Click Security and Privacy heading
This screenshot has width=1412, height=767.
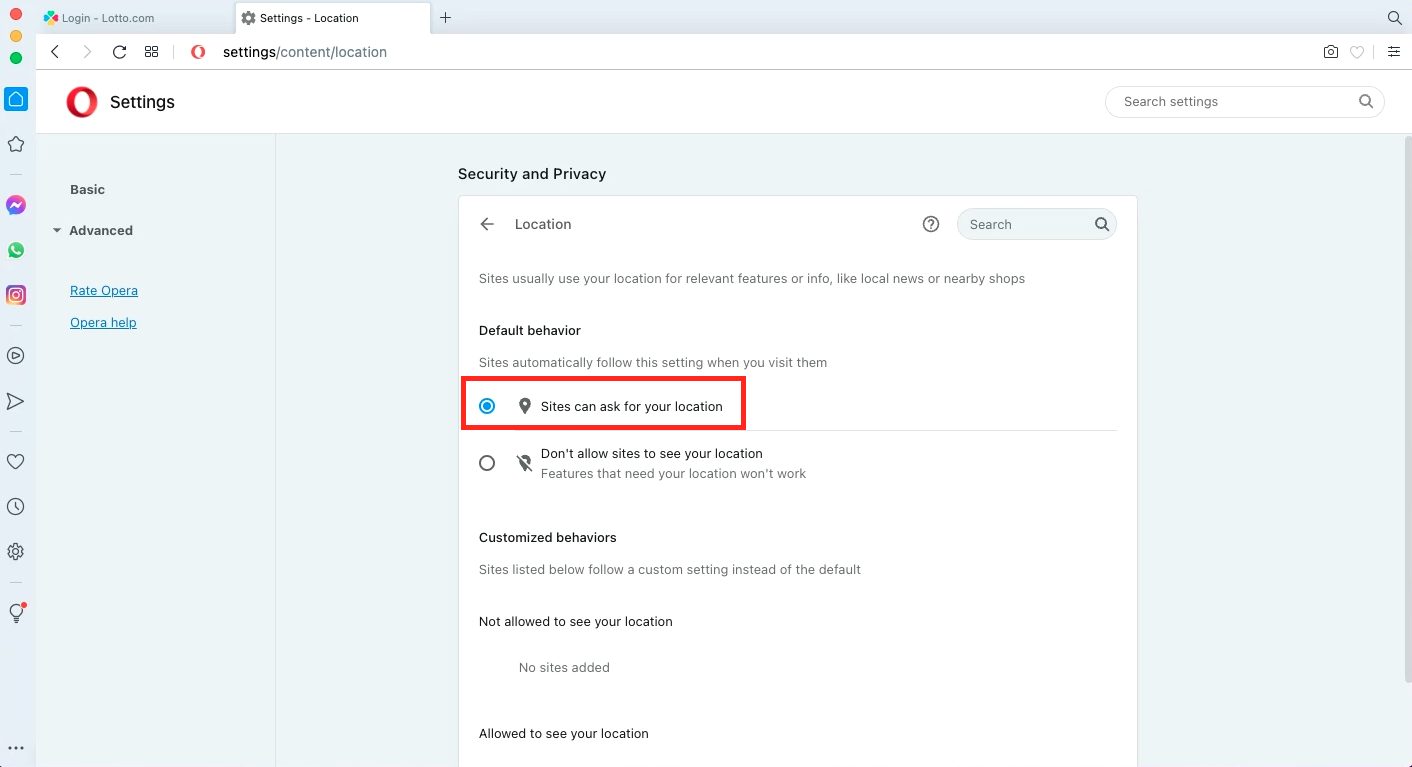[x=532, y=174]
